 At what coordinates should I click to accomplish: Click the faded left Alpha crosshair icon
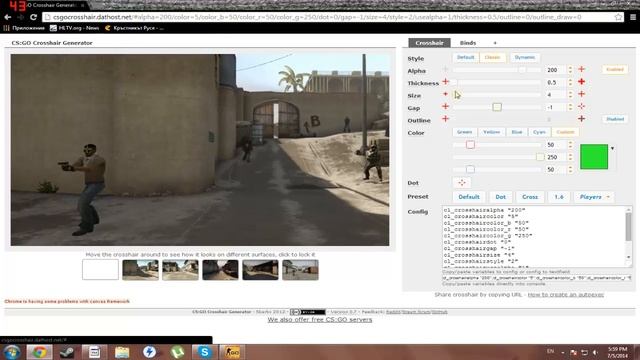click(x=446, y=69)
